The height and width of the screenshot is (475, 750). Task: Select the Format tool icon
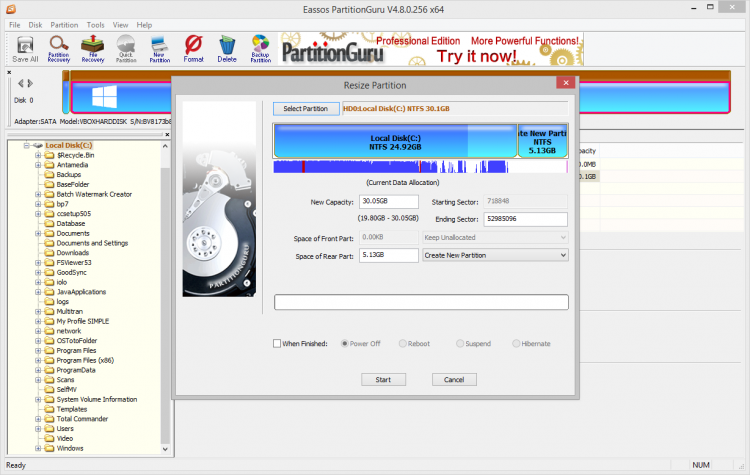coord(193,49)
